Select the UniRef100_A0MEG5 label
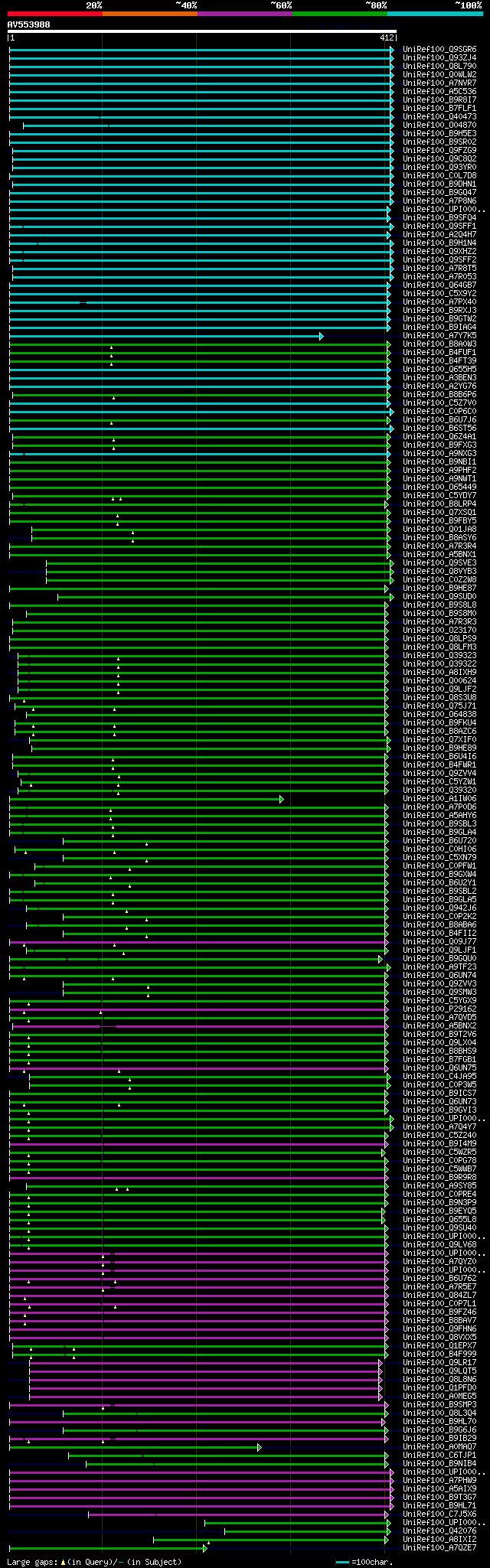The image size is (490, 1568). pyautogui.click(x=439, y=1396)
